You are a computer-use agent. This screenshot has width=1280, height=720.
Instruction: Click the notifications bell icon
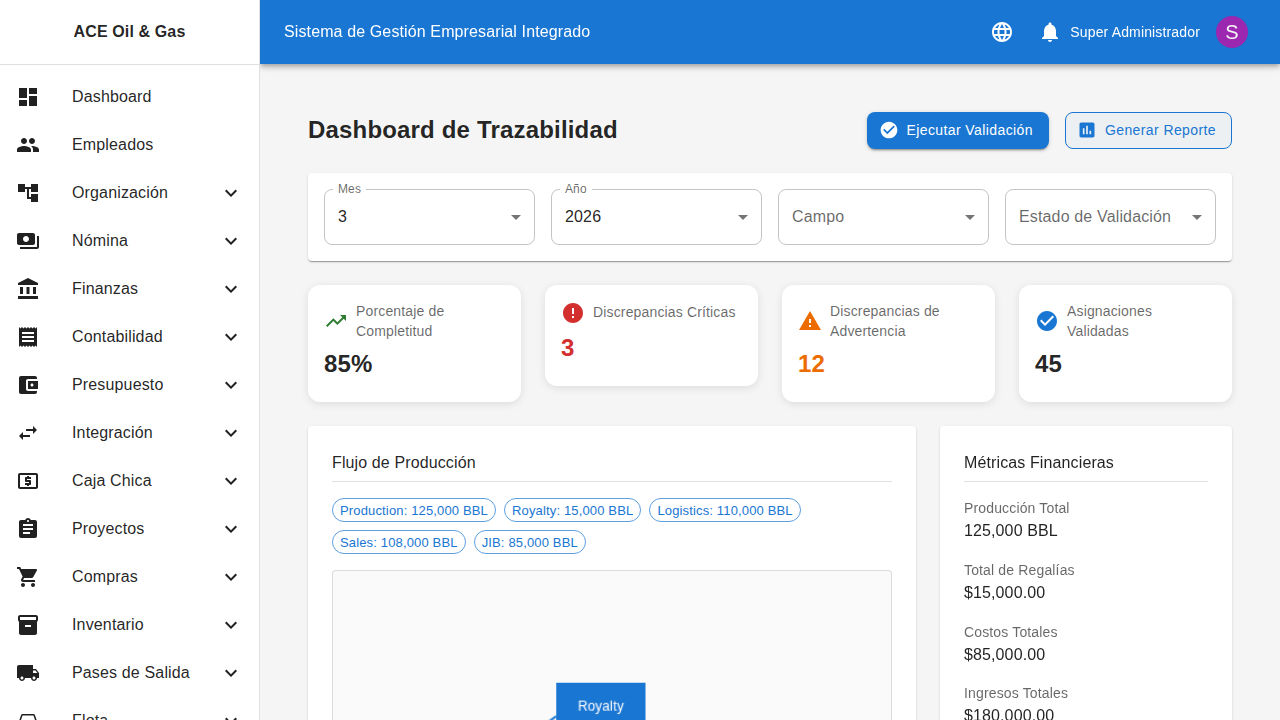[x=1049, y=31]
